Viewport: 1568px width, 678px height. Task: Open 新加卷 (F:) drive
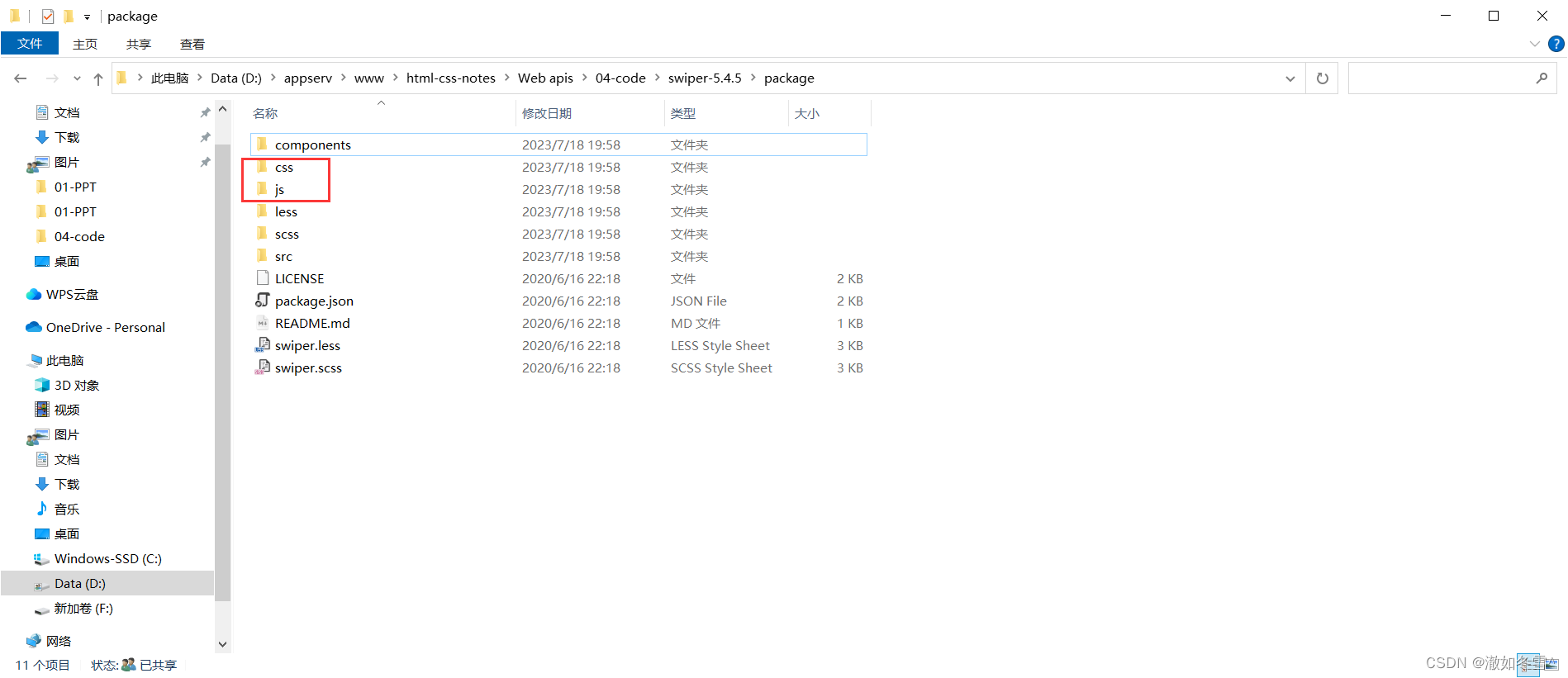coord(73,609)
